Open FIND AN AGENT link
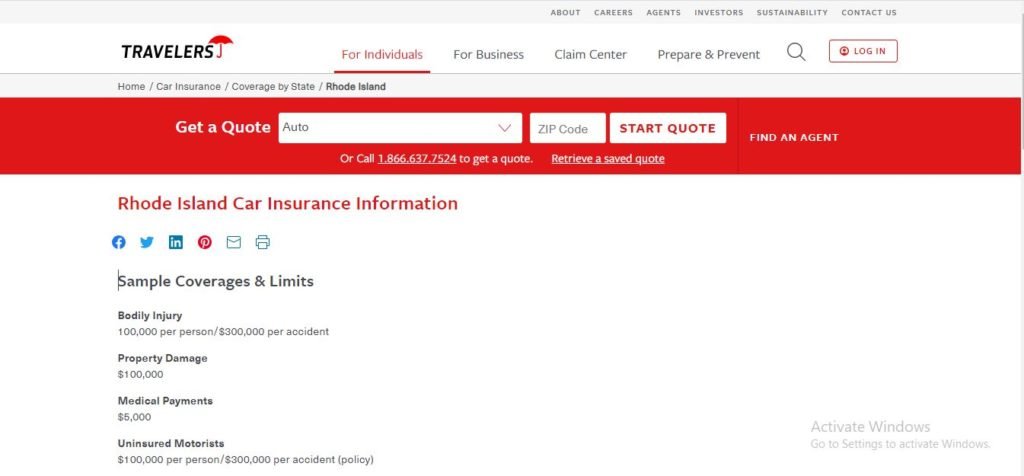The width and height of the screenshot is (1024, 476). [x=793, y=138]
